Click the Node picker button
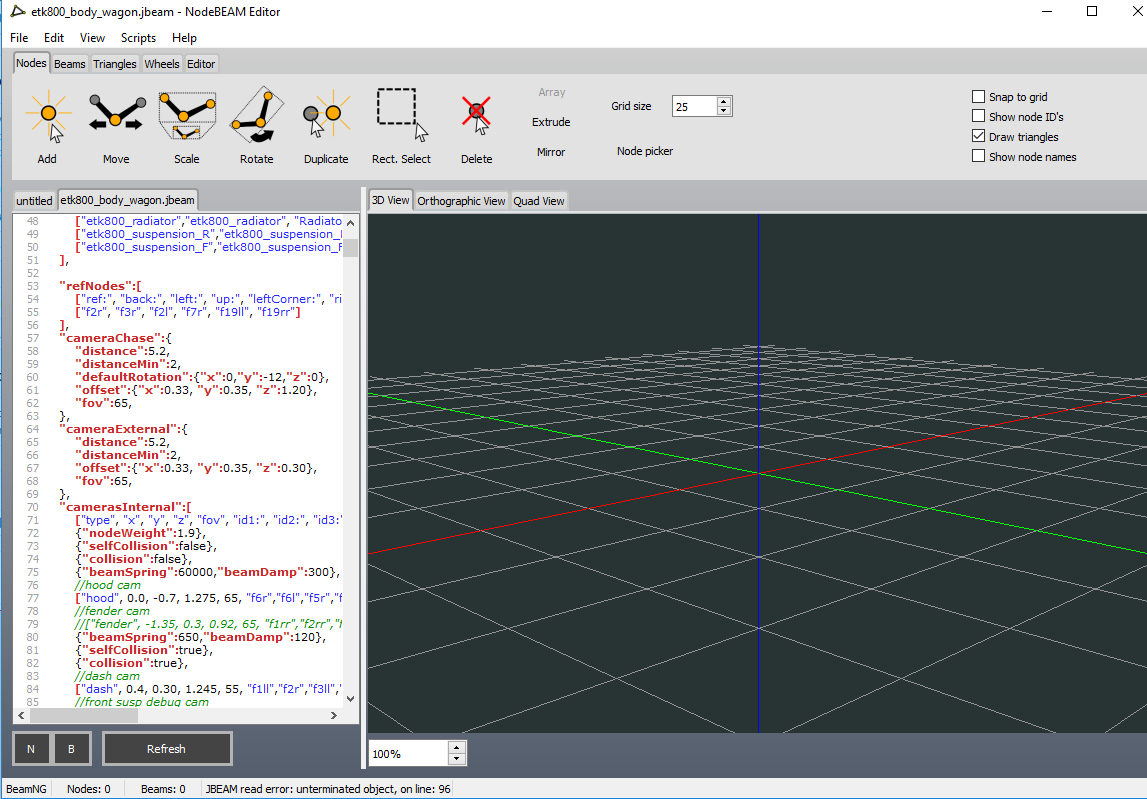 (644, 151)
